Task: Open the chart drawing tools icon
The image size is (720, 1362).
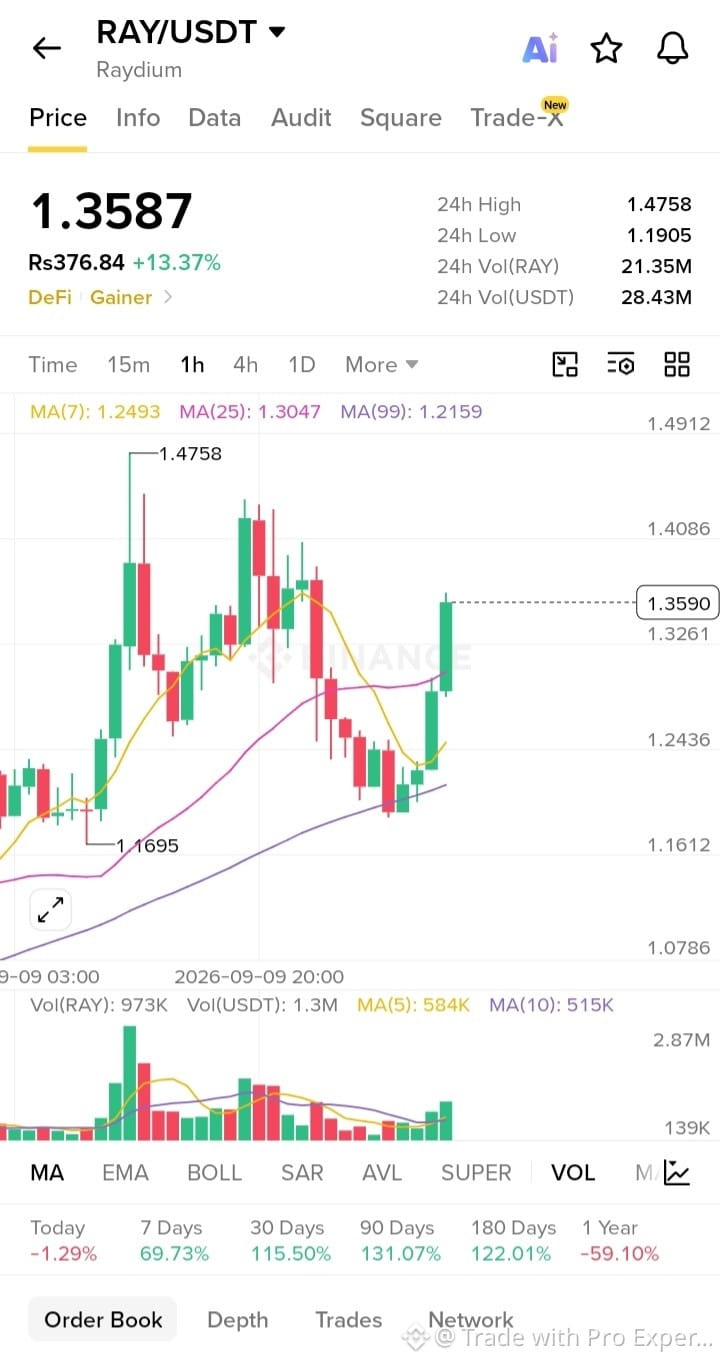Action: [x=565, y=364]
